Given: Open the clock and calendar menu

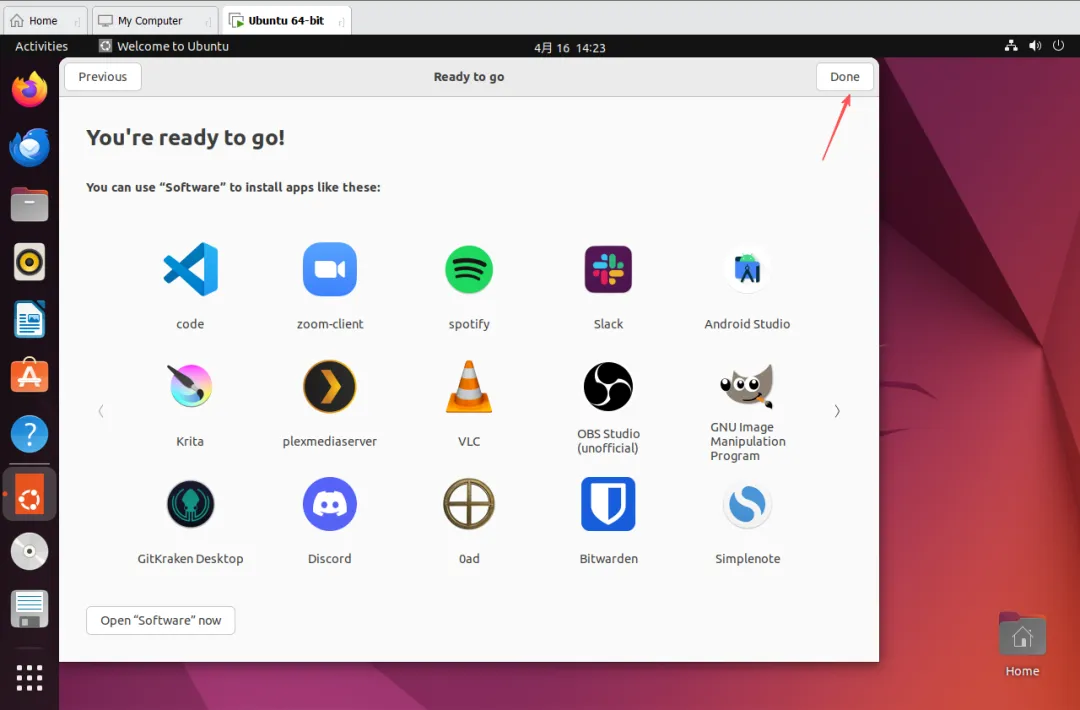Looking at the screenshot, I should pos(570,48).
